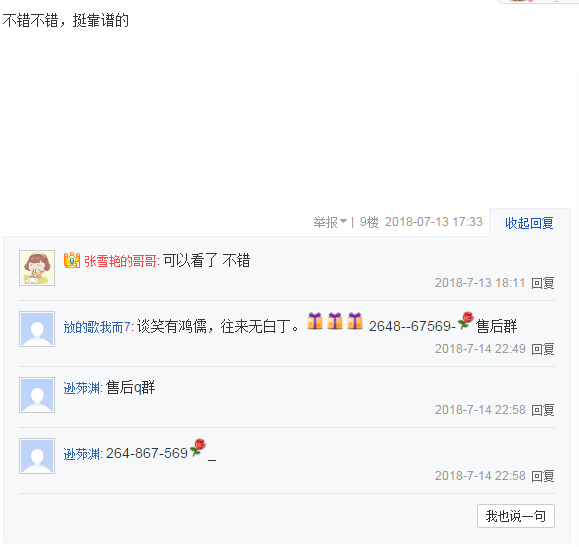Reply to the 售后q群 comment
Screen dimensions: 579x547
543,410
